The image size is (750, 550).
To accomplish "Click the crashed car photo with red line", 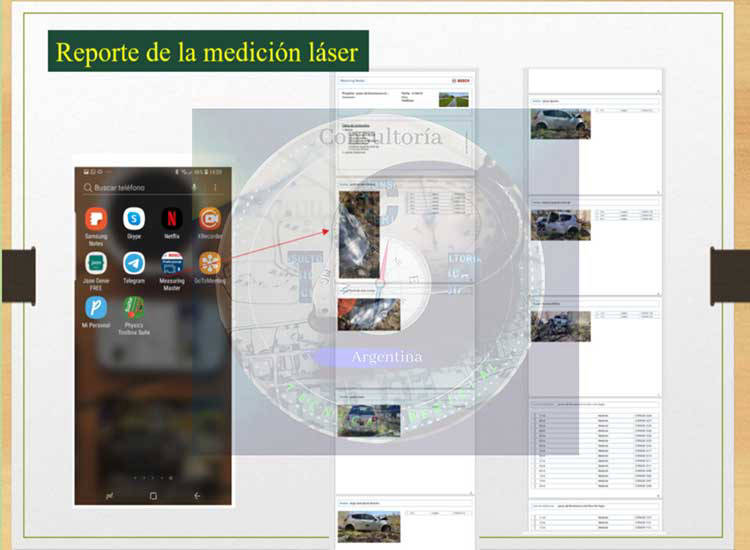I will pyautogui.click(x=359, y=234).
